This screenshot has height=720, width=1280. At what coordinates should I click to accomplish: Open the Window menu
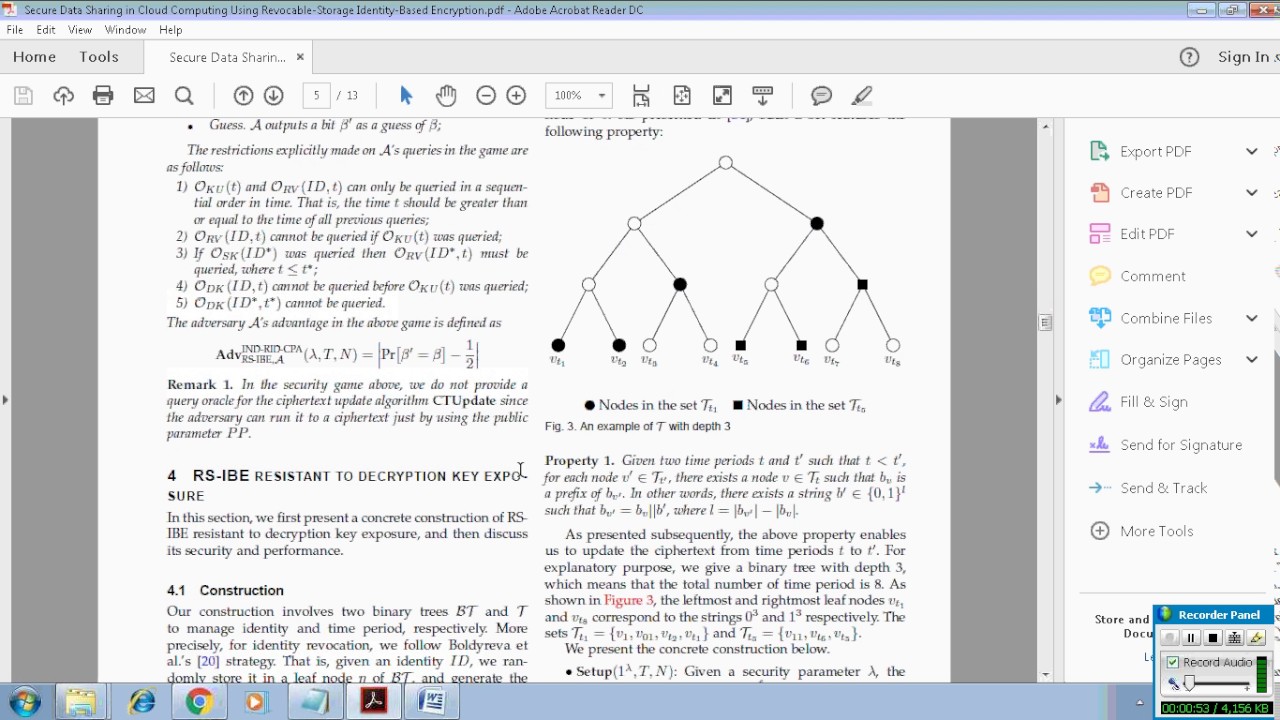[125, 30]
